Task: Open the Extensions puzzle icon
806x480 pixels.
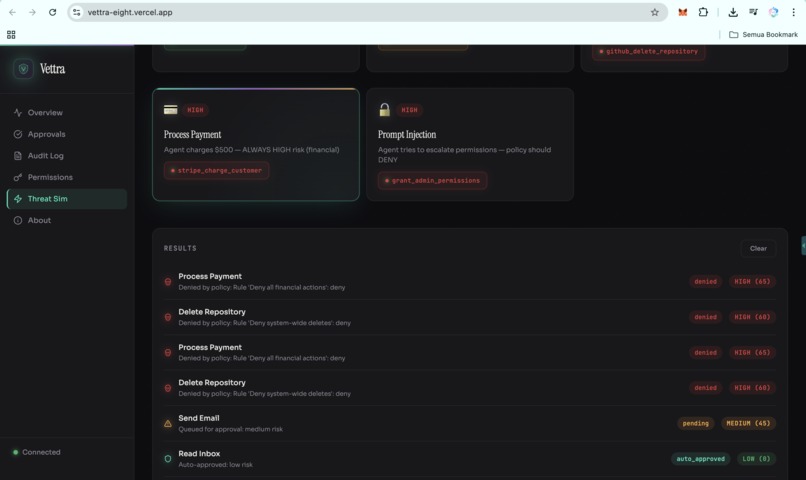Action: coord(703,12)
